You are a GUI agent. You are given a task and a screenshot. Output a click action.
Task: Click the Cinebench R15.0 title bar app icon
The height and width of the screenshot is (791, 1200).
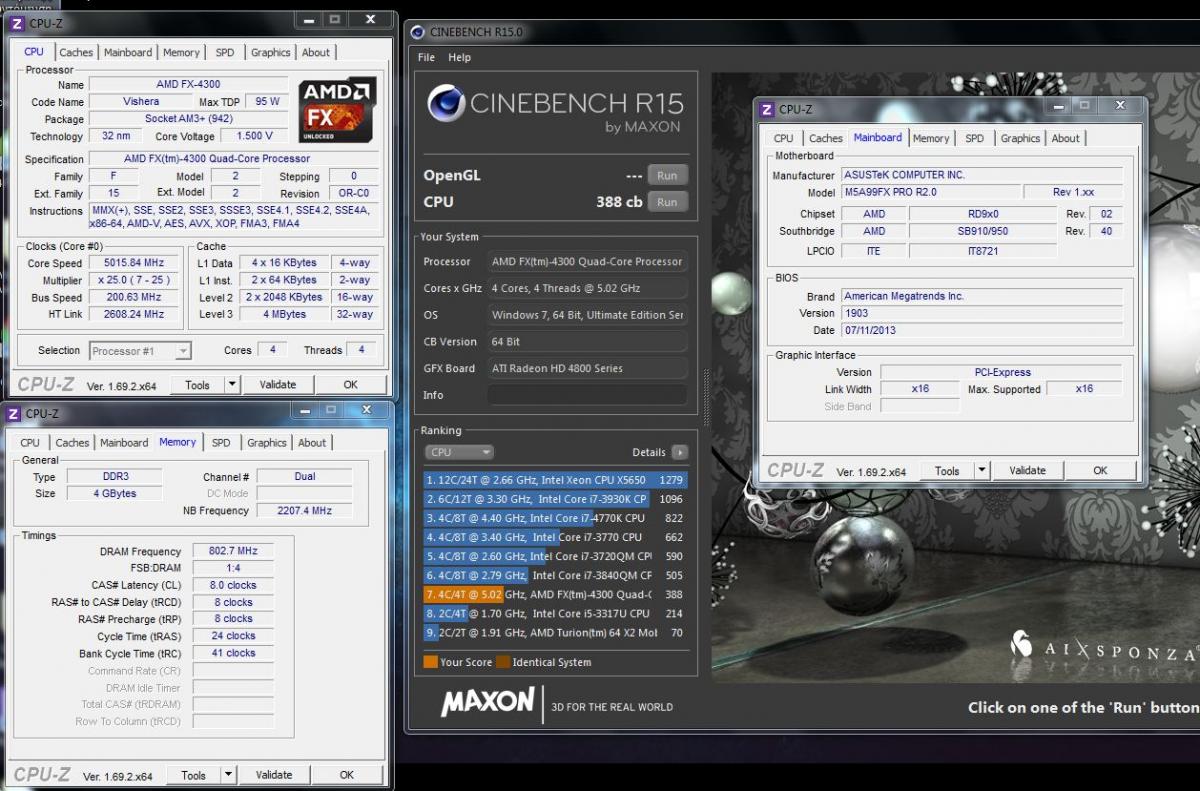(x=419, y=32)
